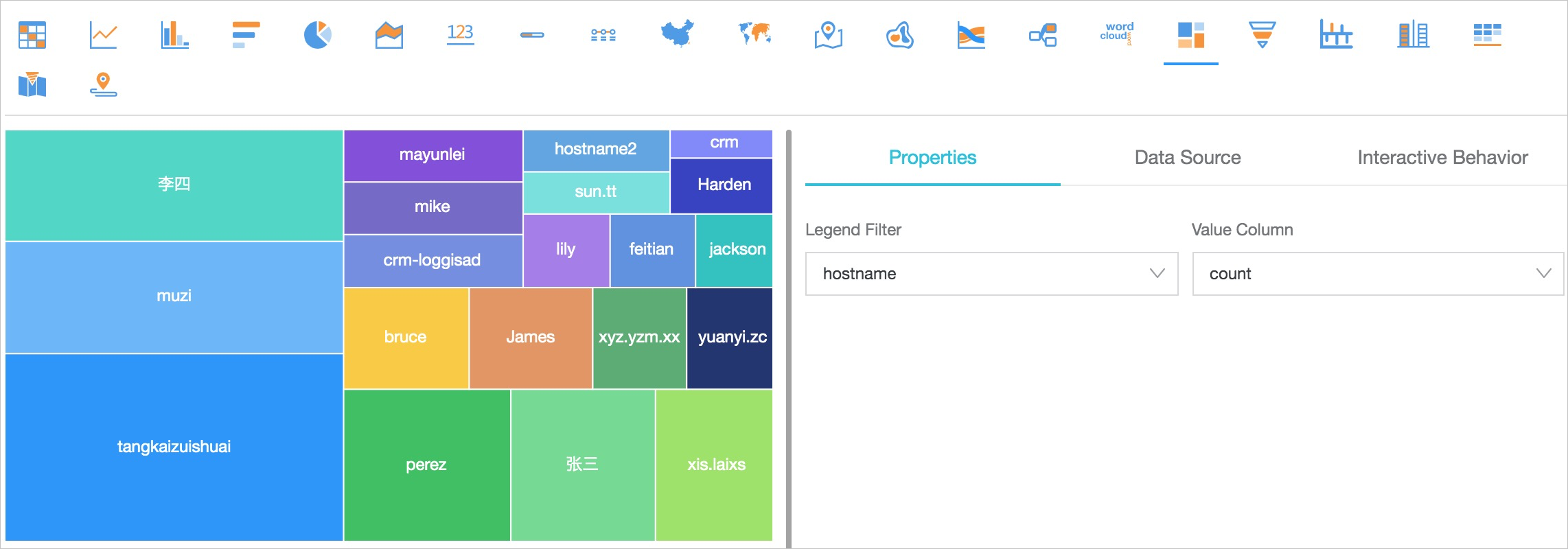This screenshot has width=1568, height=549.
Task: Choose the area chart icon
Action: pos(389,34)
